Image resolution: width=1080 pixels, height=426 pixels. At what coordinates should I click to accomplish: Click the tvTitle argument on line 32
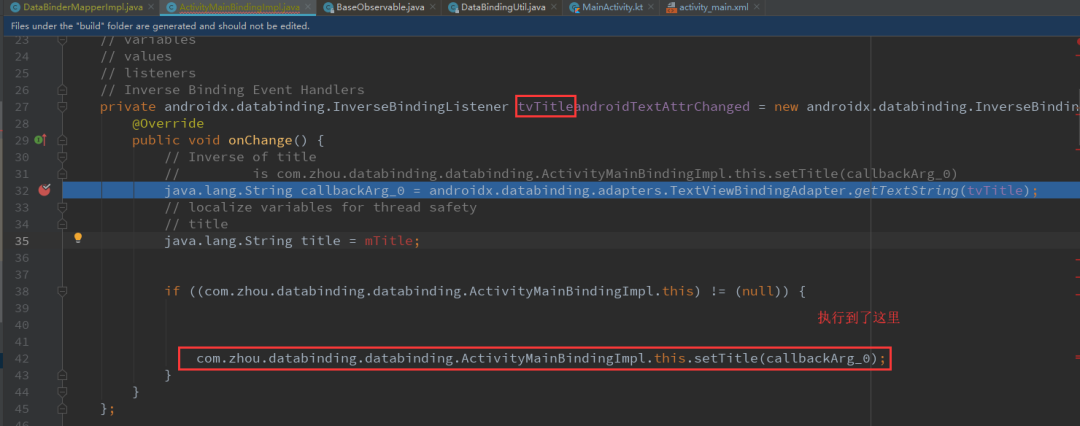(x=995, y=190)
